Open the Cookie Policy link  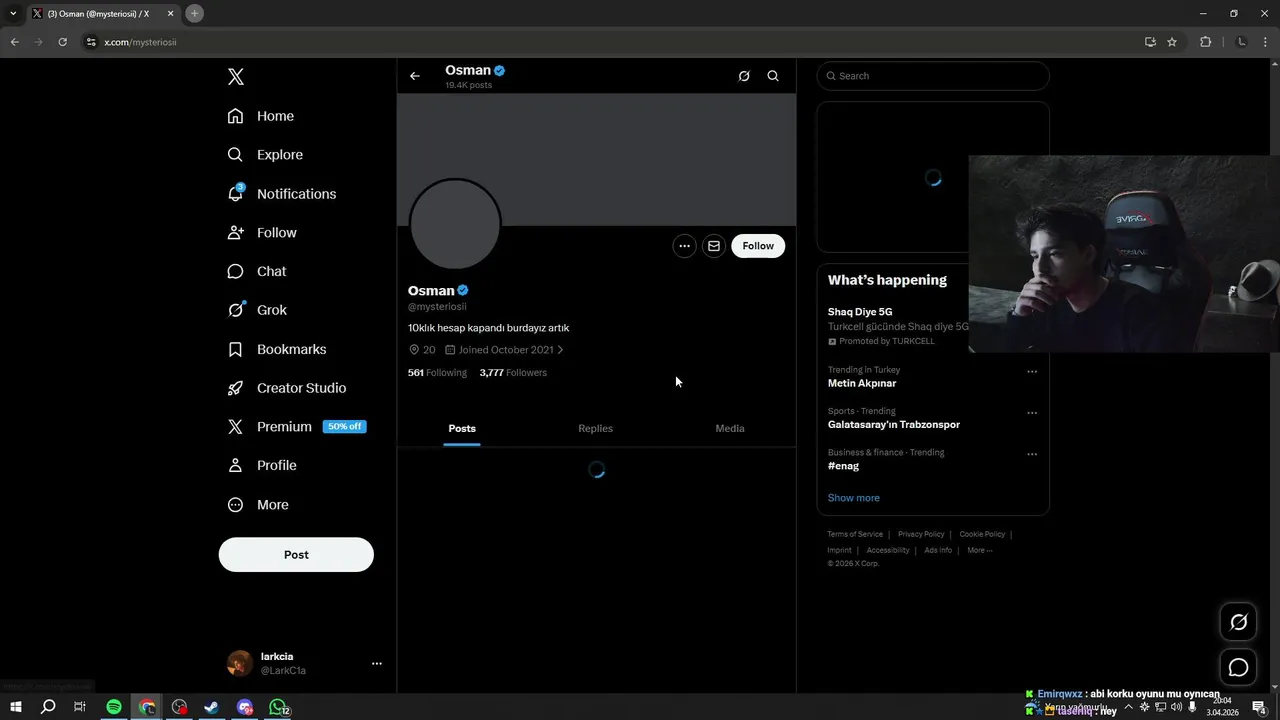coord(982,534)
